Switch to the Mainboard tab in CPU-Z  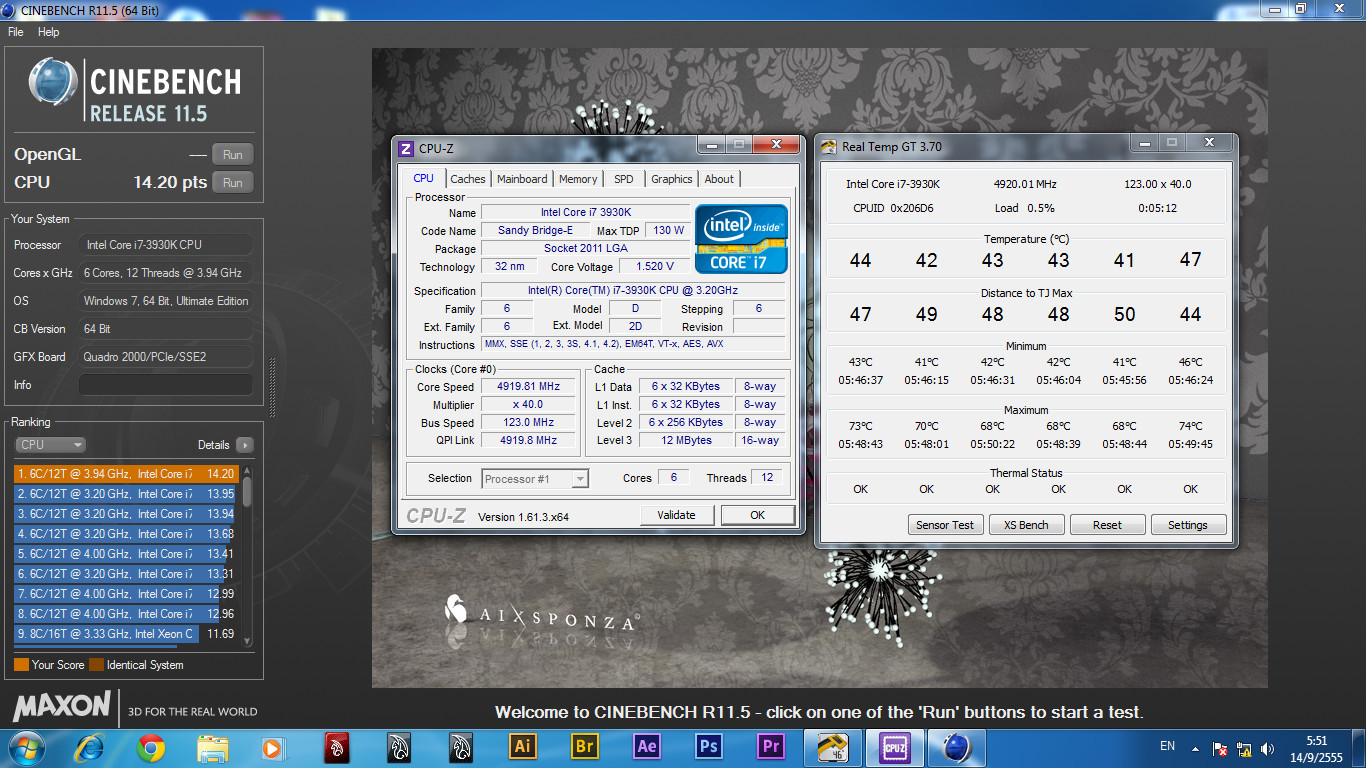click(522, 179)
